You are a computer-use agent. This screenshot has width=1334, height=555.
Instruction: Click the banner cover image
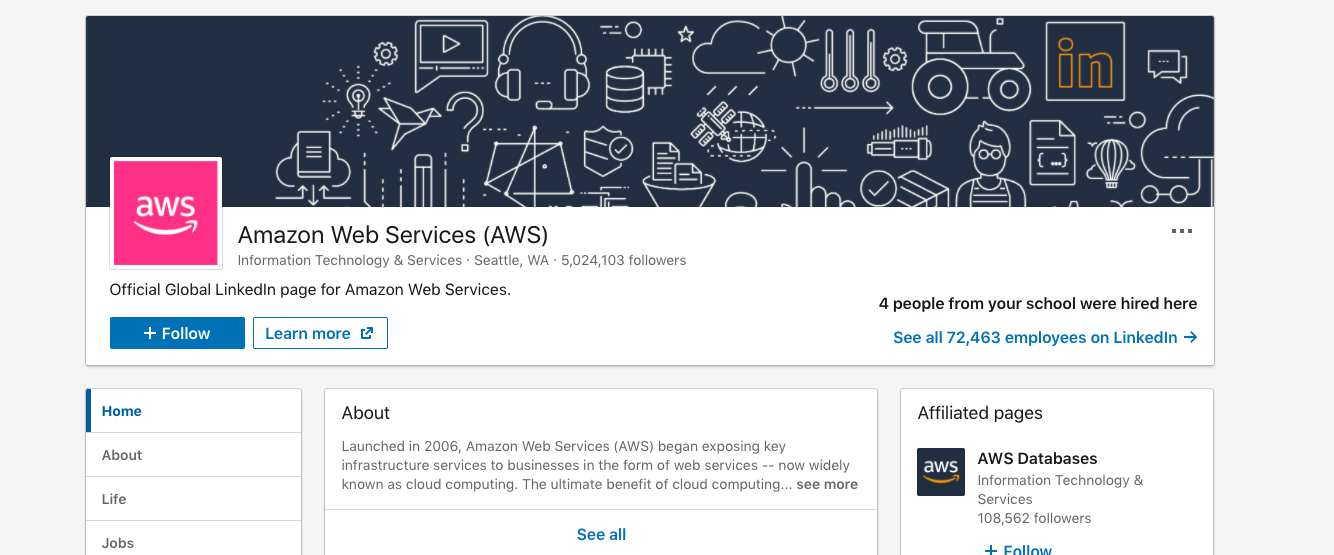pos(650,111)
